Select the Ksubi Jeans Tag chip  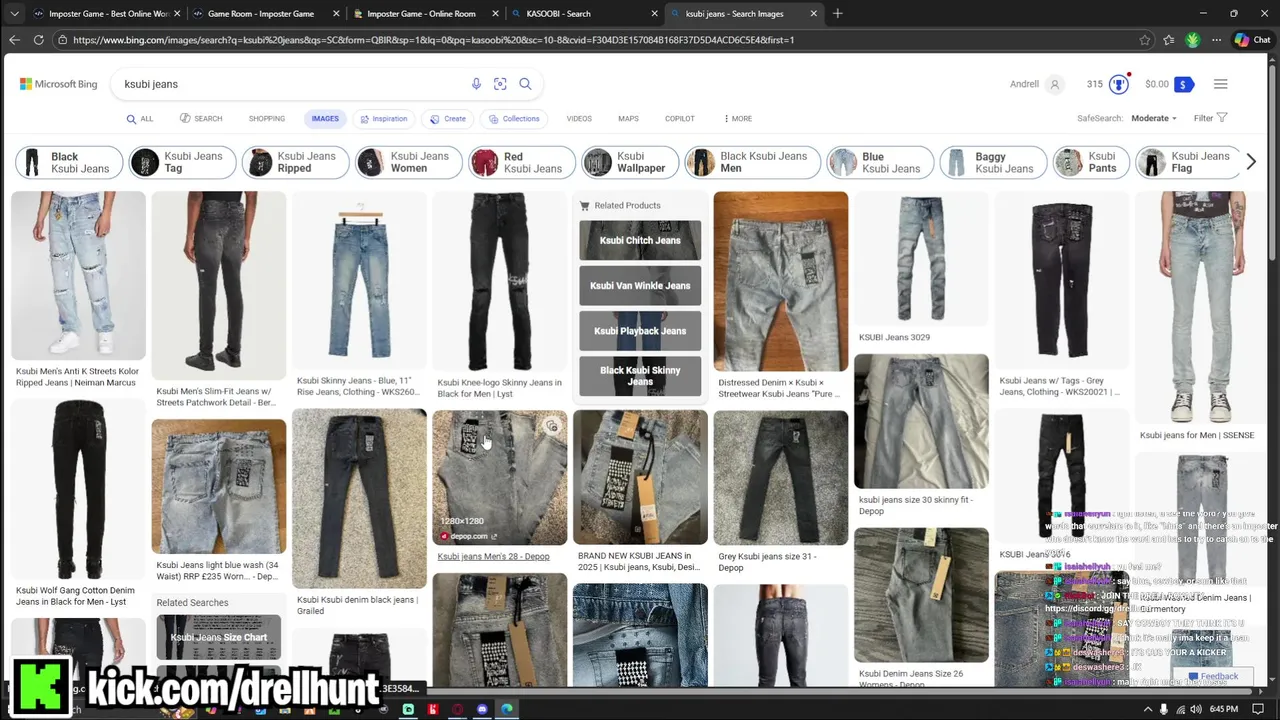pyautogui.click(x=183, y=162)
